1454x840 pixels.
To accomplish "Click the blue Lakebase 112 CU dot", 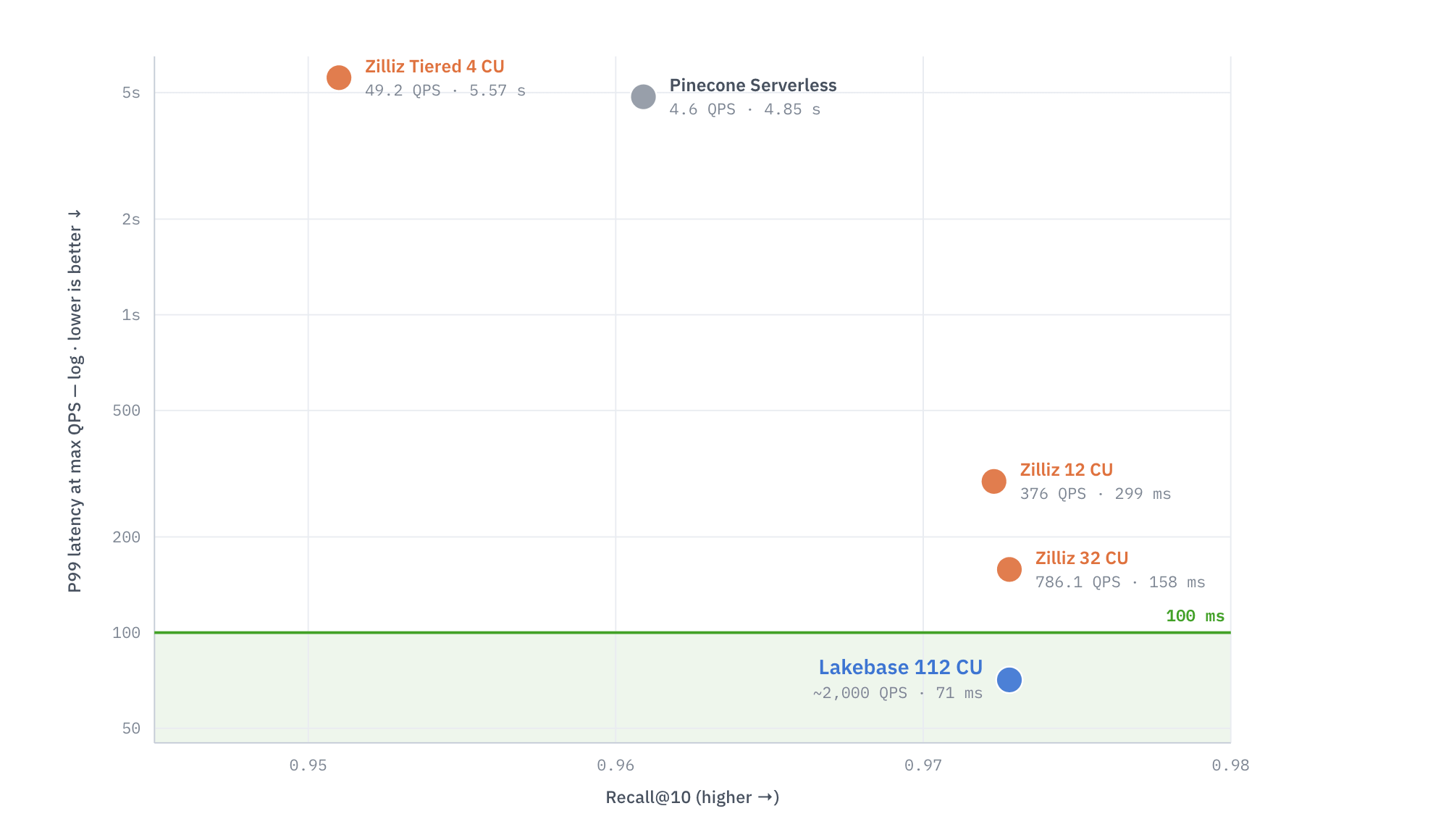I will 1009,679.
